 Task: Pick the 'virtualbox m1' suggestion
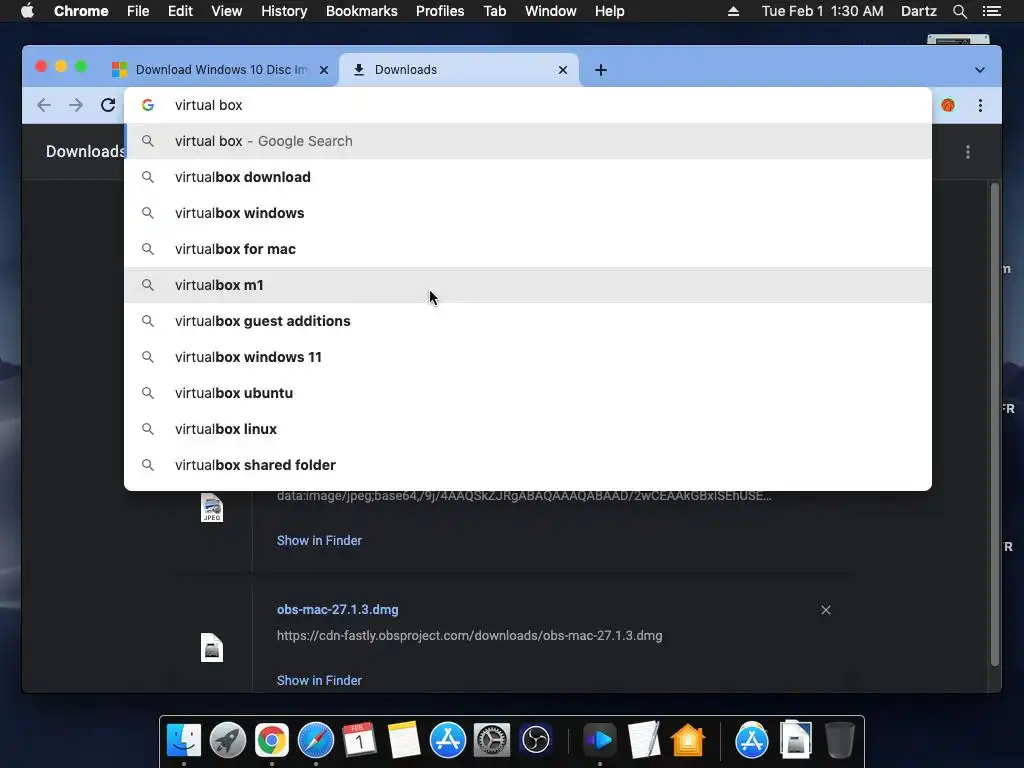(528, 285)
